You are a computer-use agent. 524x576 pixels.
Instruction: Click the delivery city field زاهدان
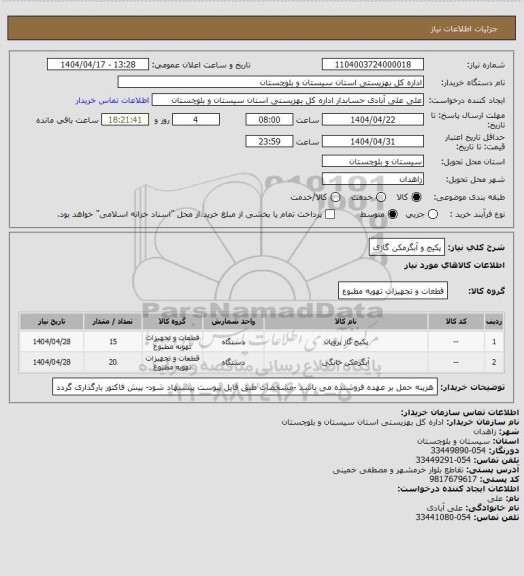(373, 179)
